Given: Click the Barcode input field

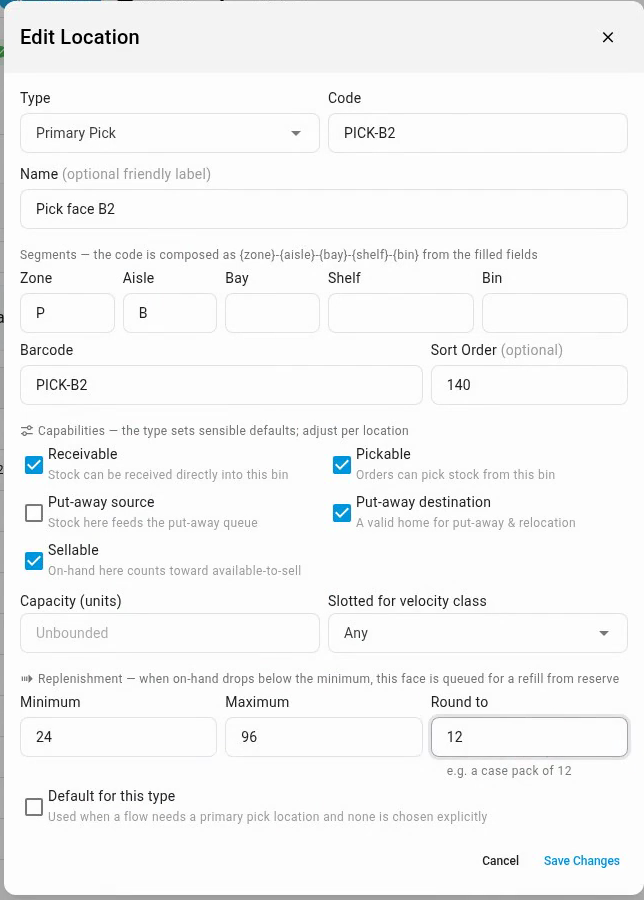Looking at the screenshot, I should pyautogui.click(x=222, y=385).
